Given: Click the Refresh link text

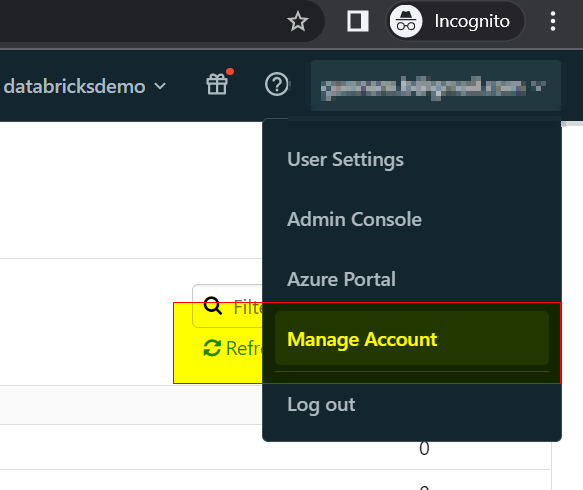Looking at the screenshot, I should tap(244, 348).
